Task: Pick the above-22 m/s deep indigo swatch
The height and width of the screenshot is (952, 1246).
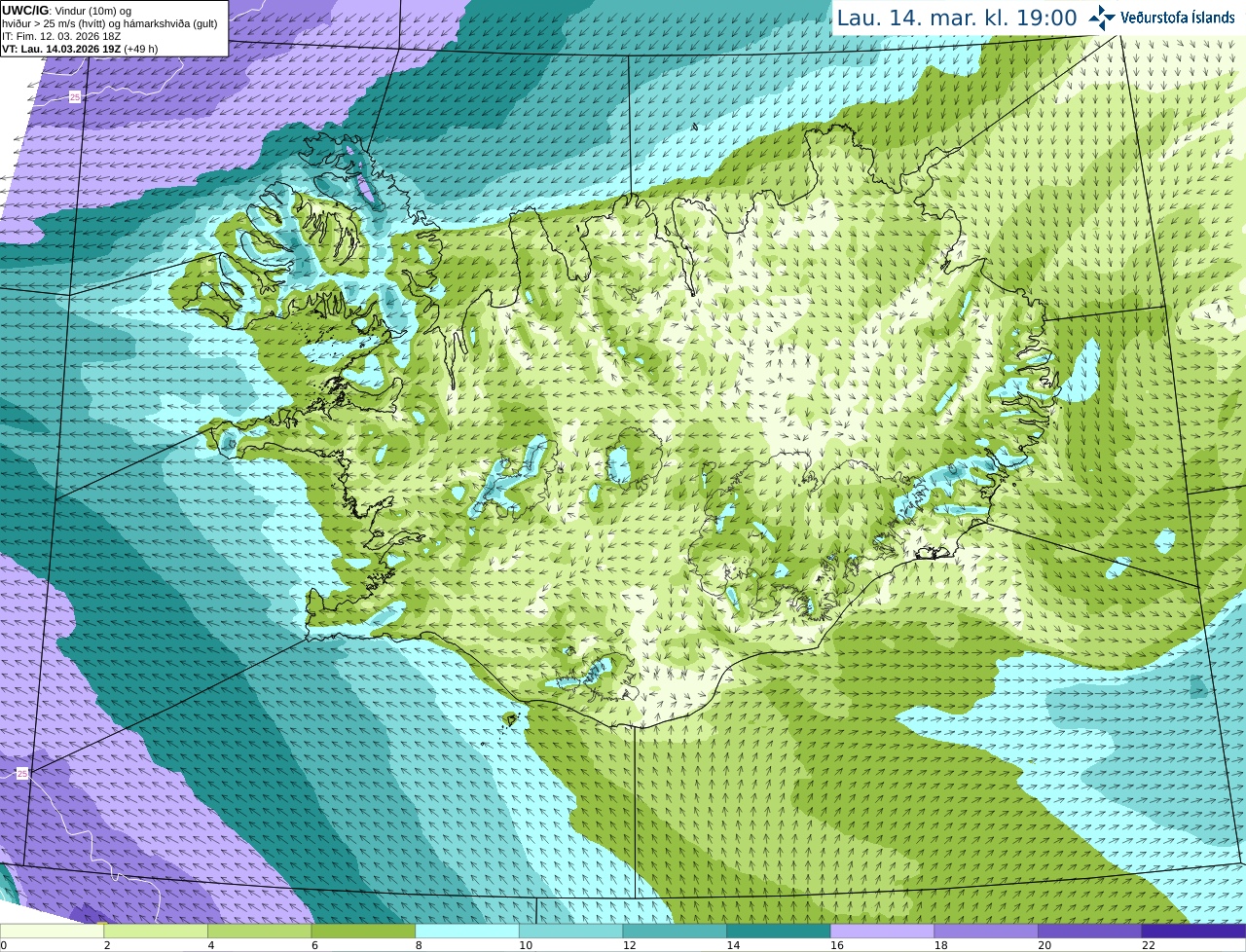Action: pyautogui.click(x=1193, y=931)
